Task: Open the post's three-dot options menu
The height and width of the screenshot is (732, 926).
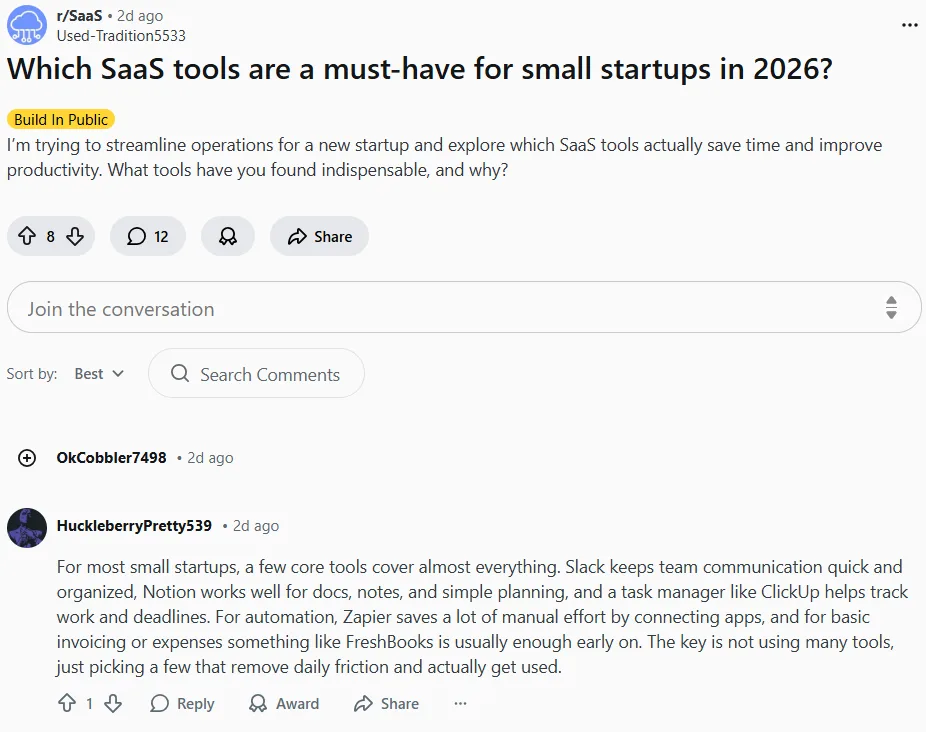Action: [x=909, y=25]
